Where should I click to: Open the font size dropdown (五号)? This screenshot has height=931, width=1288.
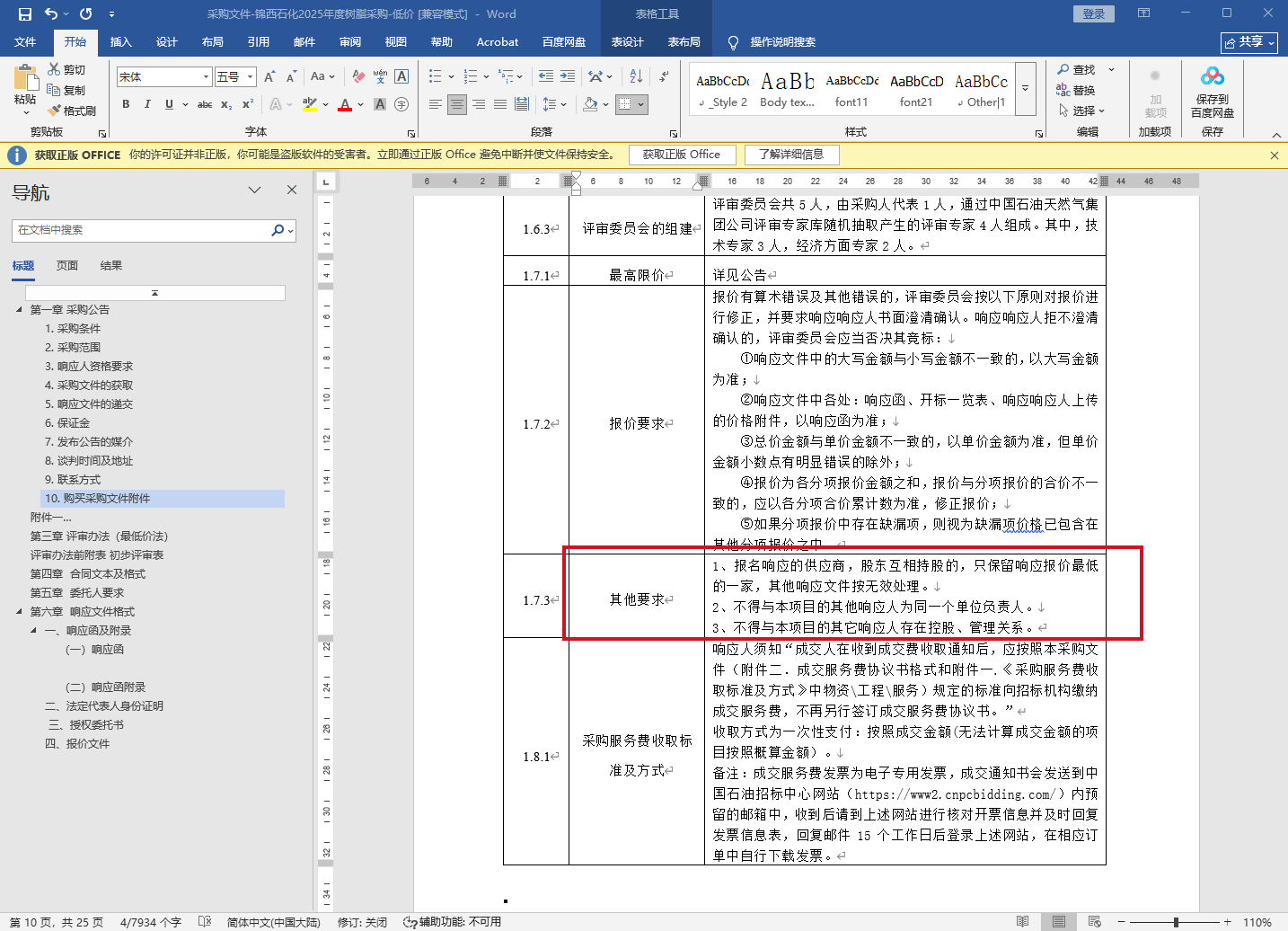[x=251, y=77]
